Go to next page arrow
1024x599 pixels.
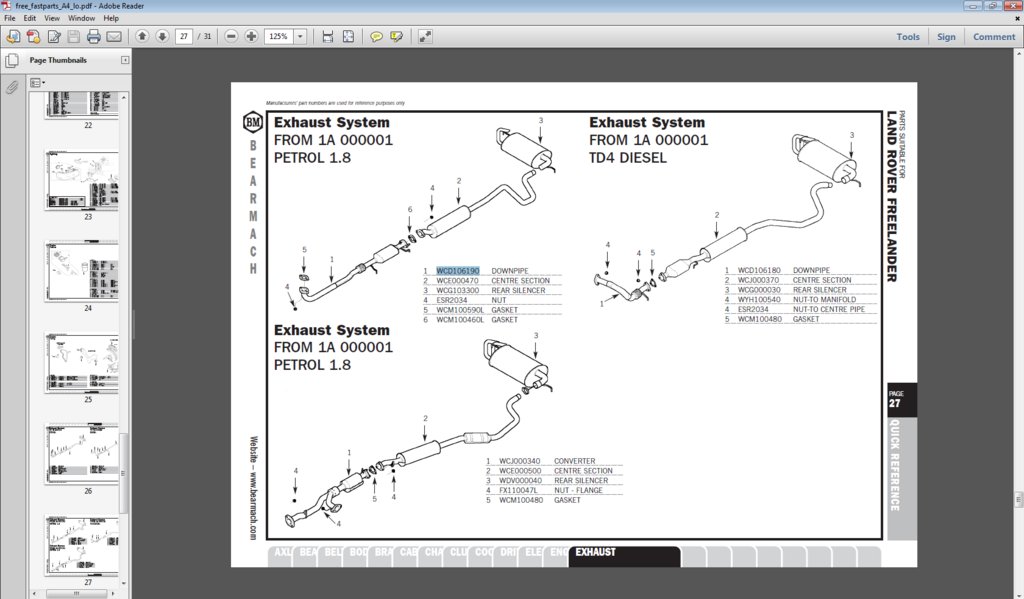click(162, 37)
